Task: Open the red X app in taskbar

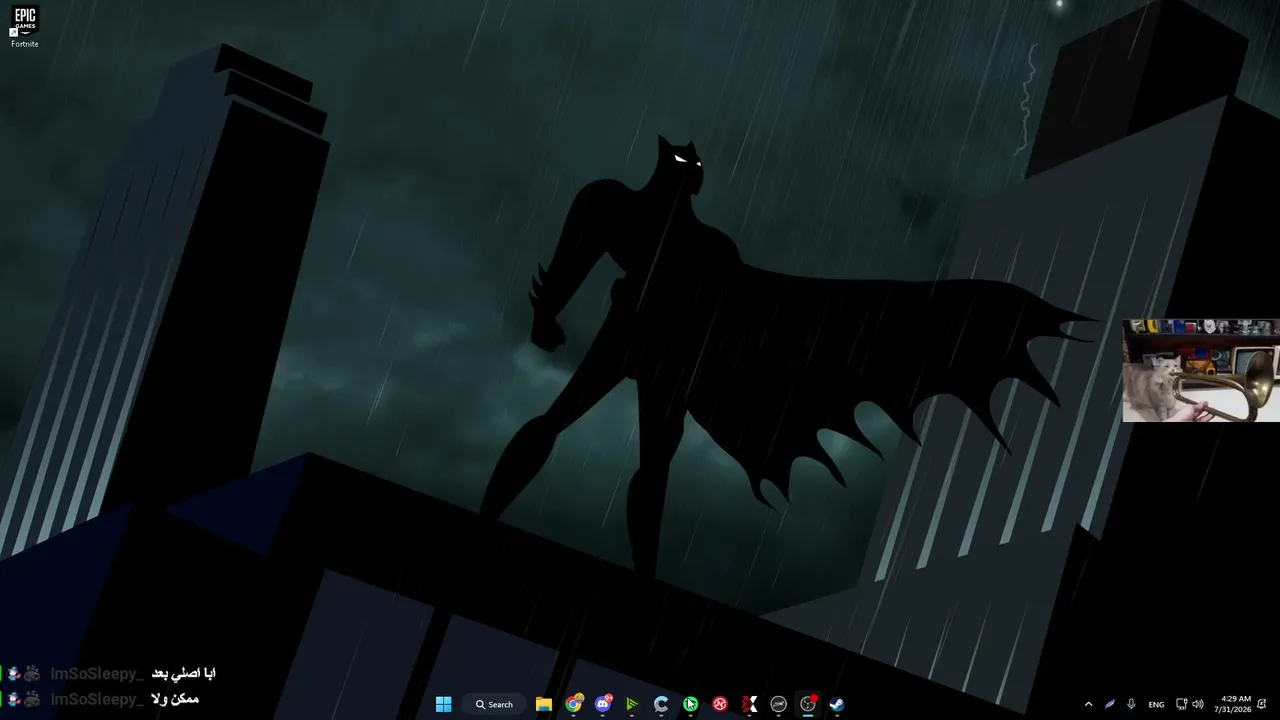Action: (749, 704)
